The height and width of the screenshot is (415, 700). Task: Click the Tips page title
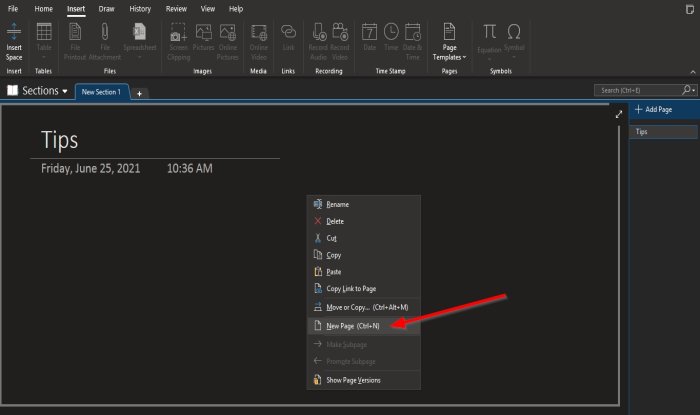[59, 140]
